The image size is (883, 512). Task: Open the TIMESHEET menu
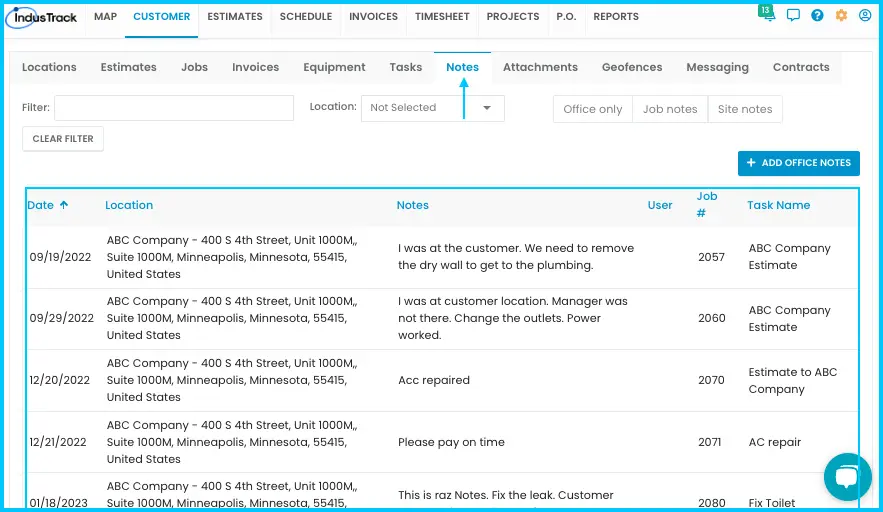[442, 17]
